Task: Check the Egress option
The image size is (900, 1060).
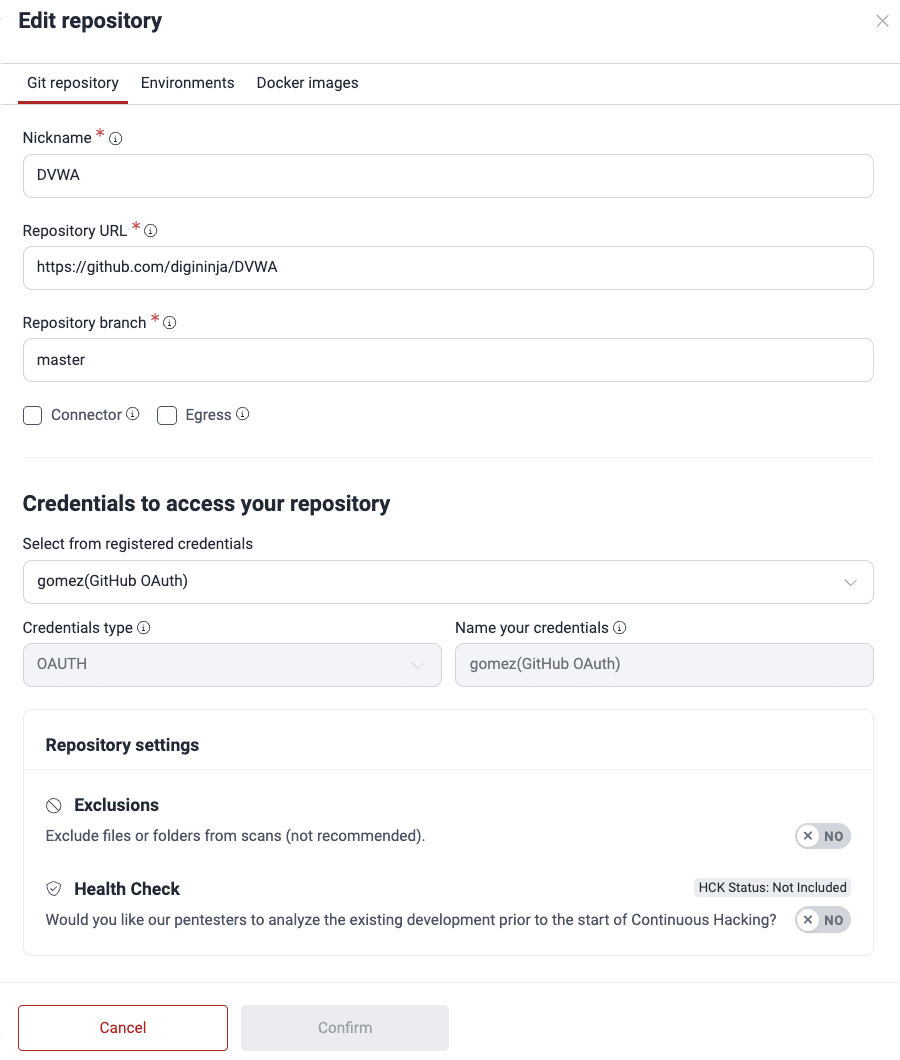Action: click(167, 415)
